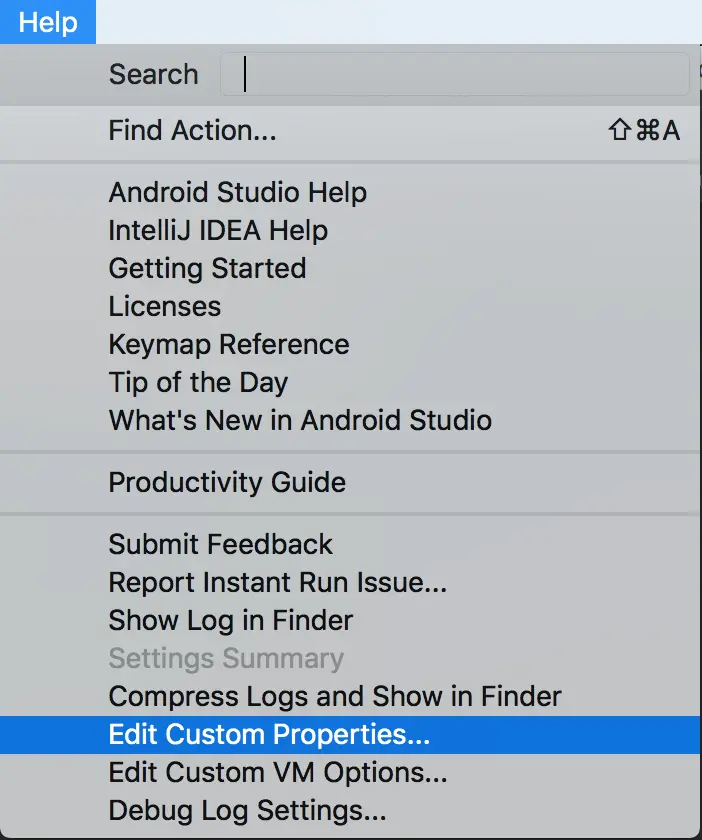Open Edit Custom VM Options...
This screenshot has height=840, width=702.
[278, 772]
